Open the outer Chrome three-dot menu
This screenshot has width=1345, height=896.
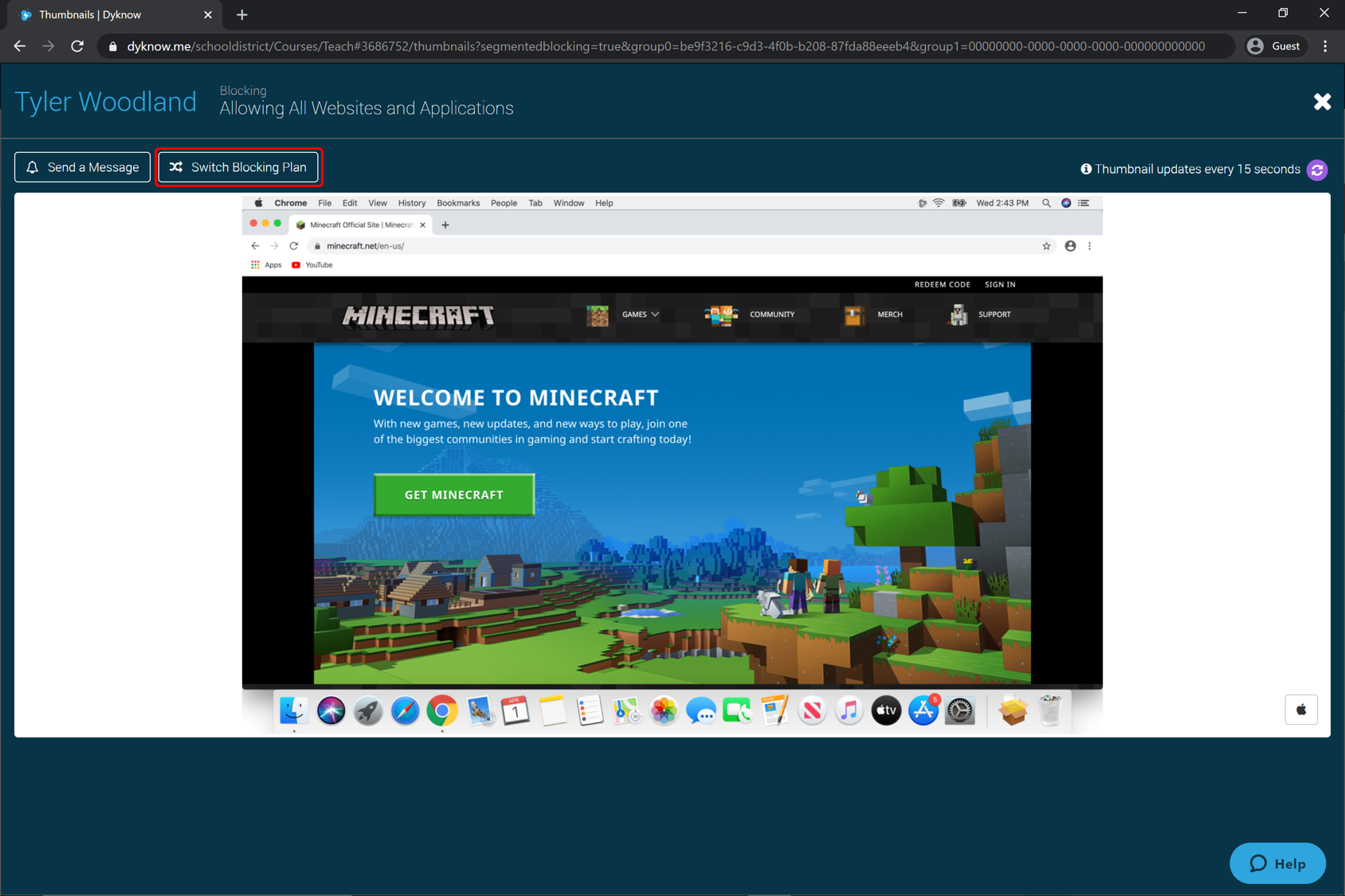[1325, 46]
